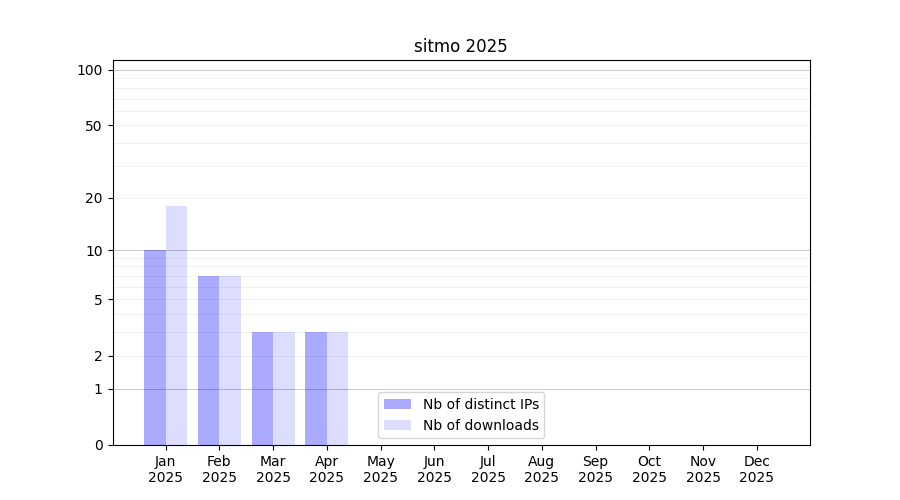
Task: Select the 'Aug 2025' x-axis label
Action: [542, 469]
